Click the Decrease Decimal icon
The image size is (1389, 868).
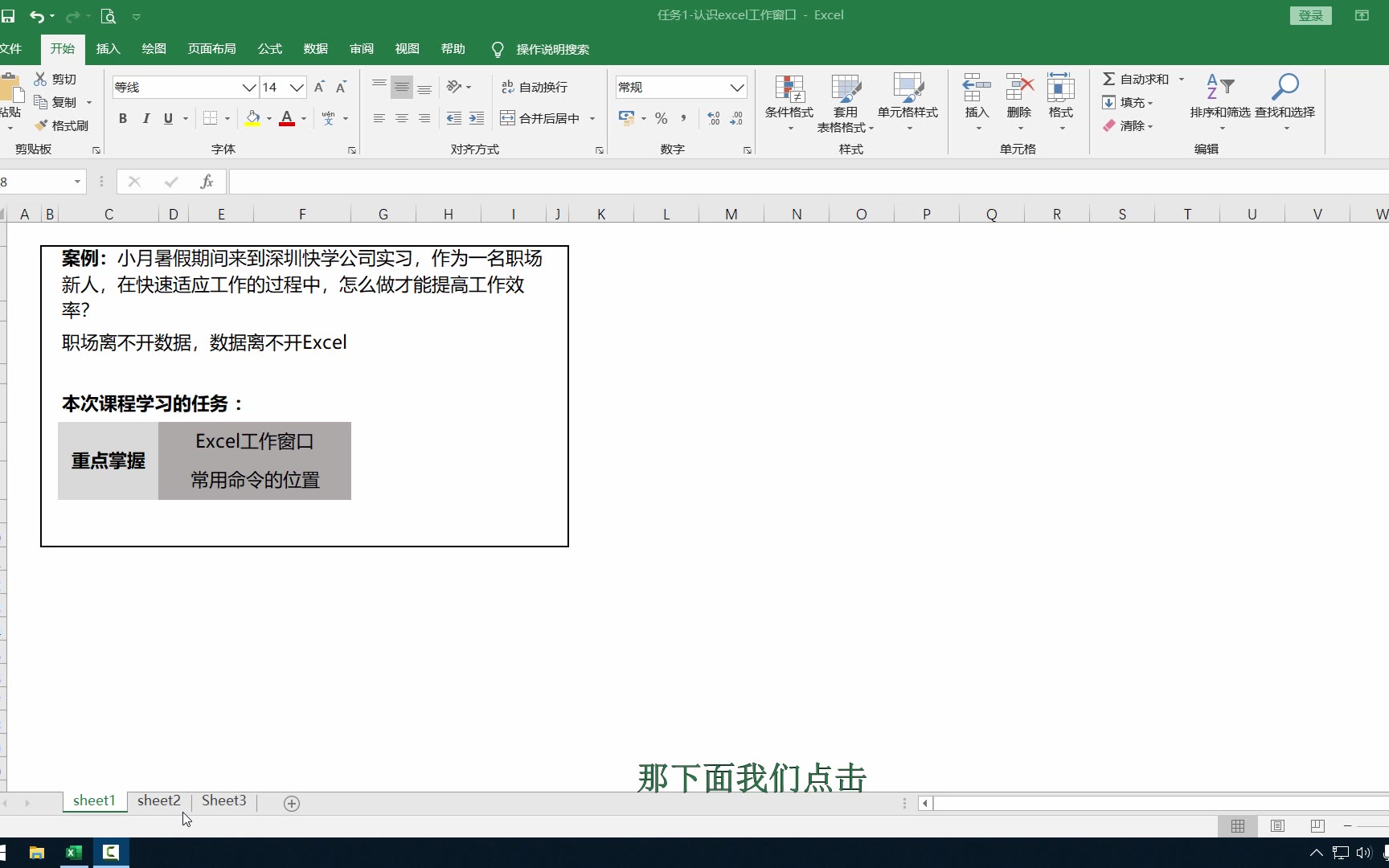tap(736, 118)
